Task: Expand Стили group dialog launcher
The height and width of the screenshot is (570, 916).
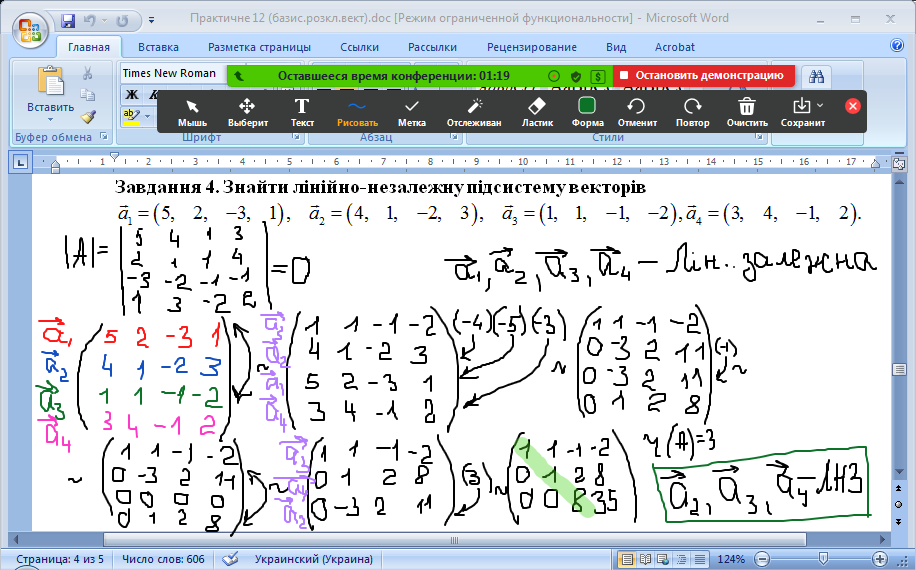Action: click(x=758, y=137)
